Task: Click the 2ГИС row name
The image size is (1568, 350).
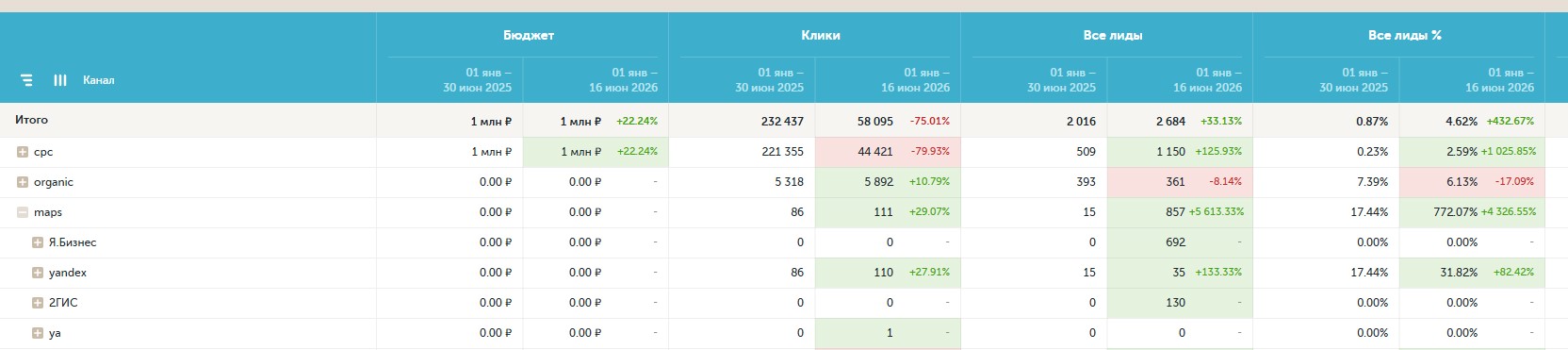Action: [x=63, y=303]
